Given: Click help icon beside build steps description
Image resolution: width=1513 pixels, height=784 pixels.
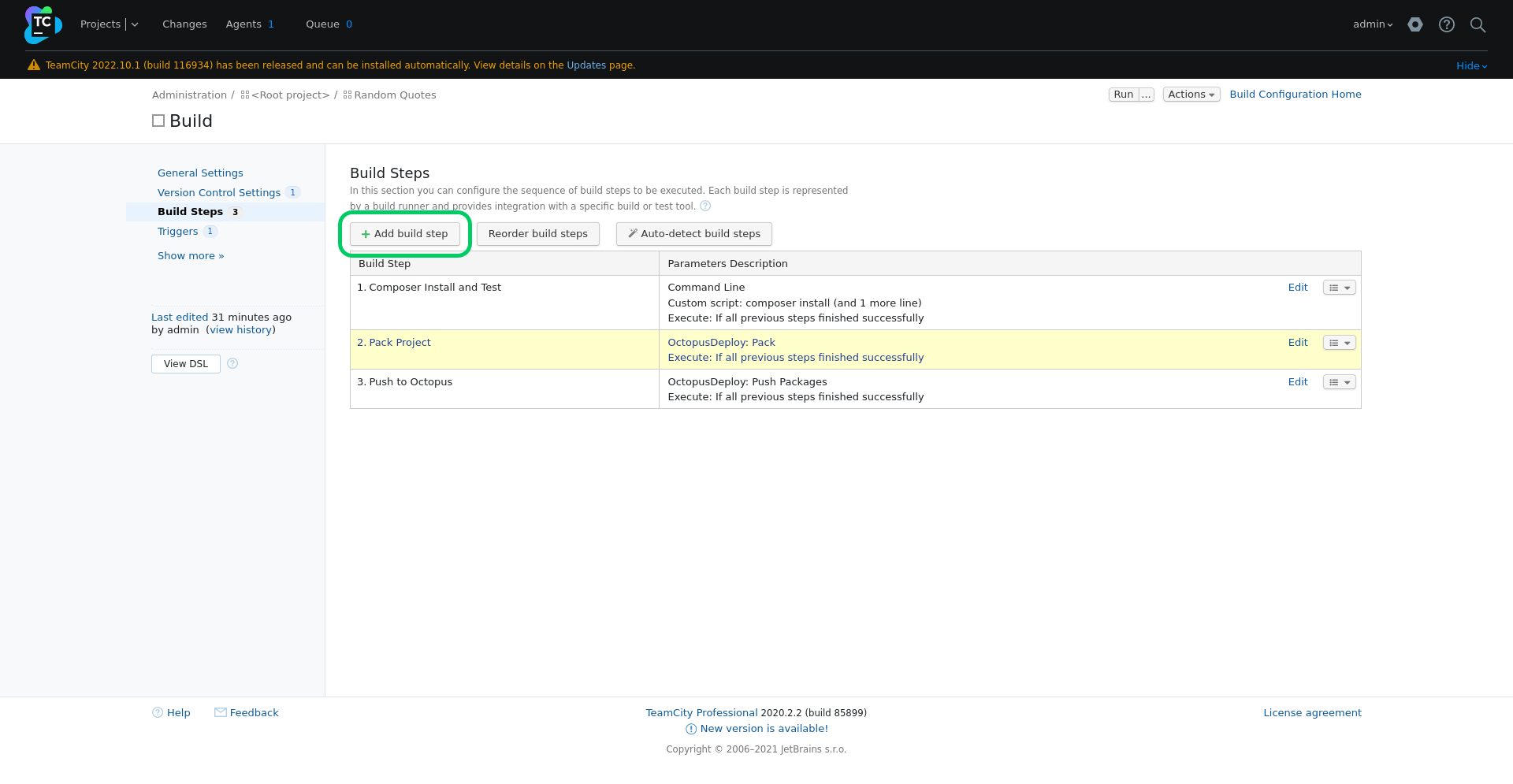Looking at the screenshot, I should click(x=705, y=206).
